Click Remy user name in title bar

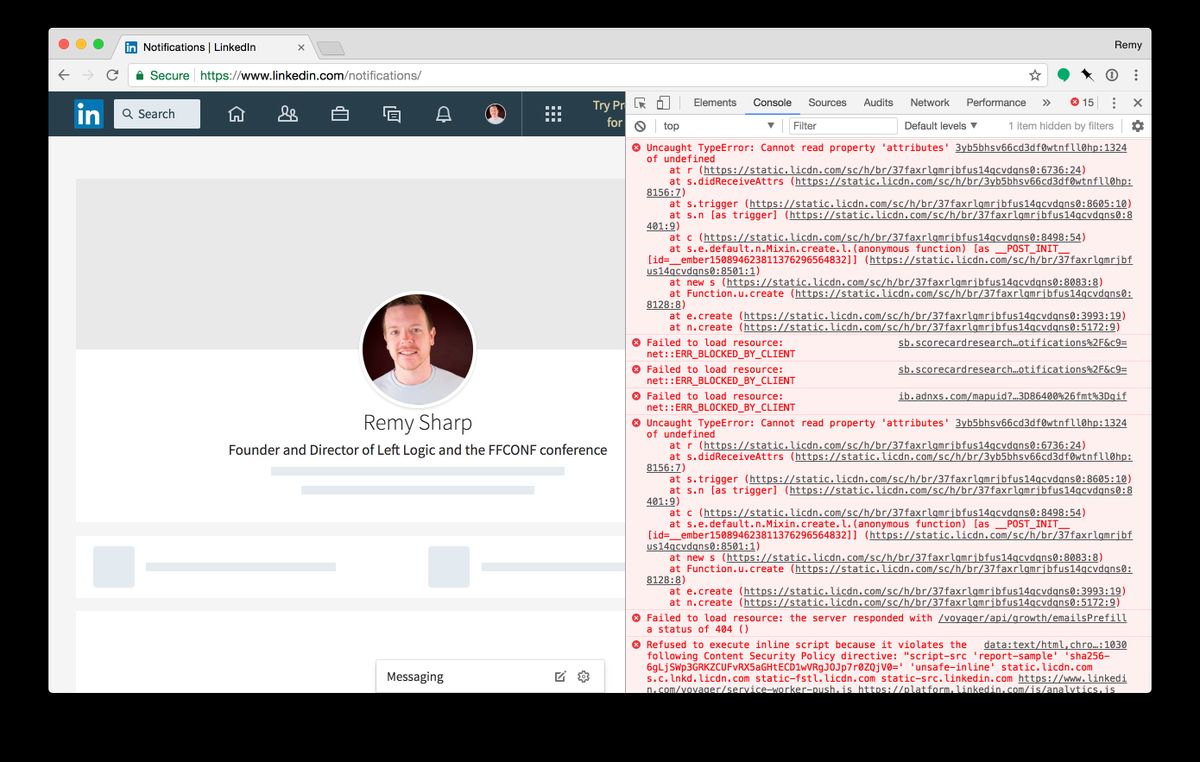tap(1128, 45)
